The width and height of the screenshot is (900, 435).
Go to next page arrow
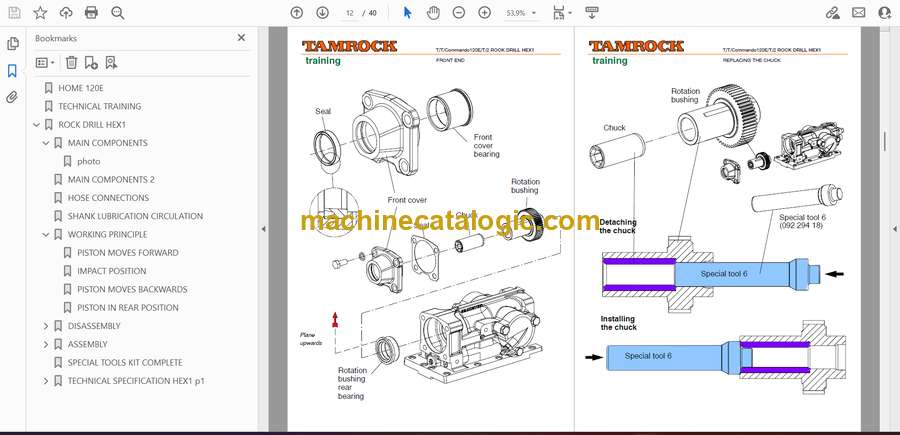coord(323,13)
